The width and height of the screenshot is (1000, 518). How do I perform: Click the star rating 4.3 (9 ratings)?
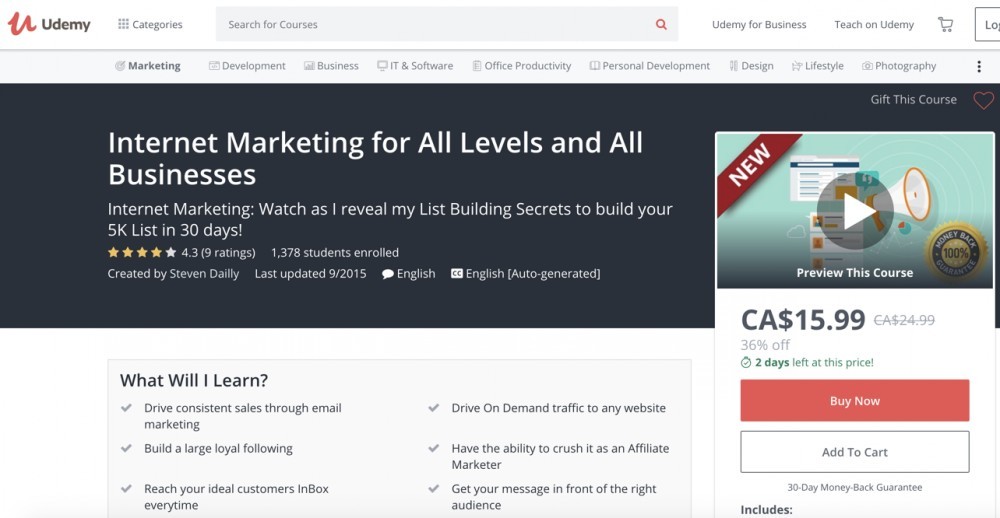click(x=181, y=253)
